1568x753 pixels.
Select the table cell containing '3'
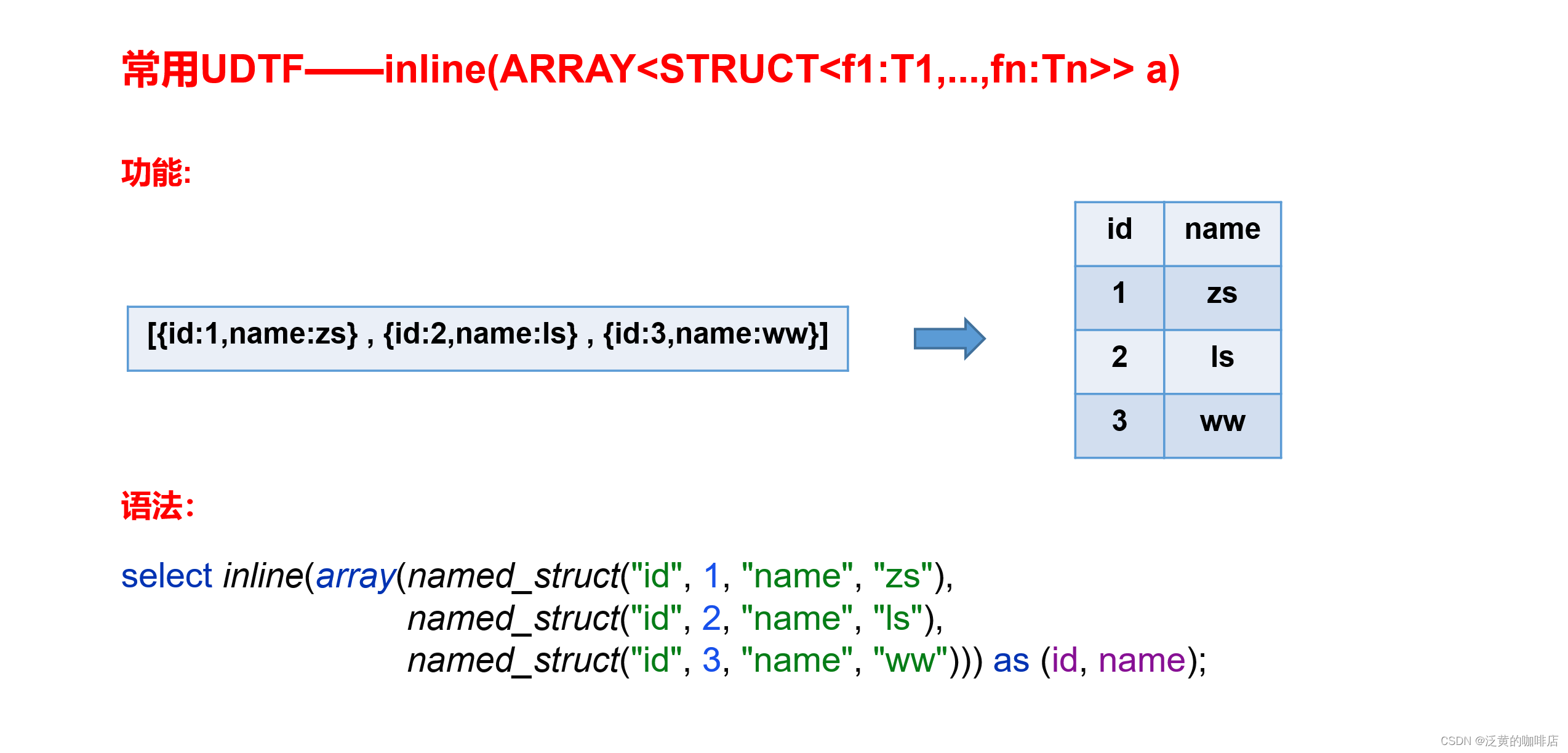[1119, 426]
